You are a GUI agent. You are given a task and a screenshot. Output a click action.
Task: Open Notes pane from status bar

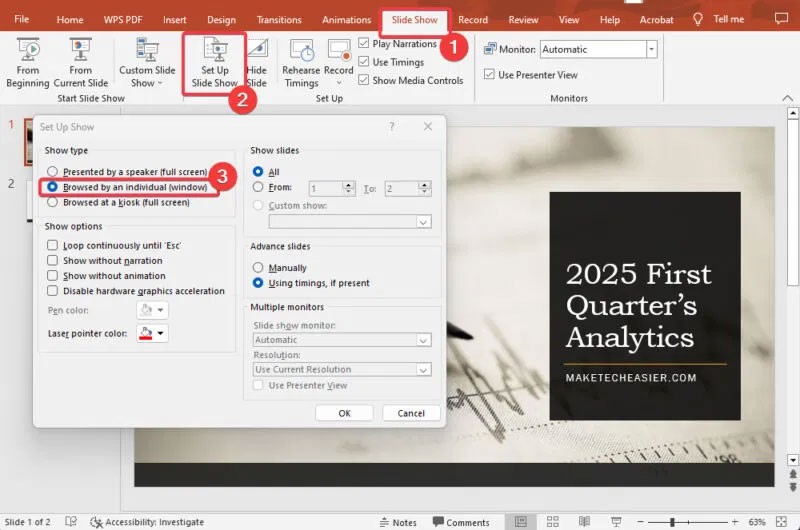tap(397, 522)
